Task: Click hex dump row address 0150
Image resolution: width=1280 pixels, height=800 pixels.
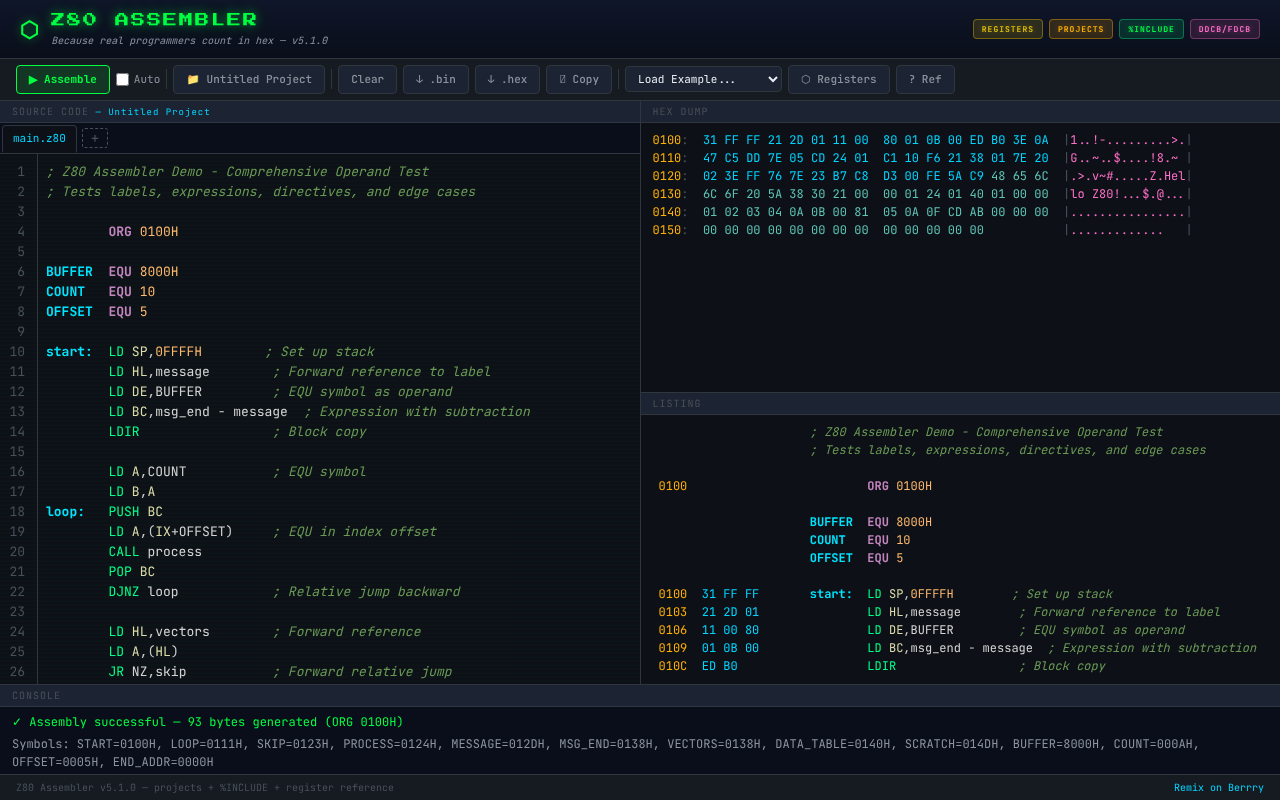Action: coord(667,231)
